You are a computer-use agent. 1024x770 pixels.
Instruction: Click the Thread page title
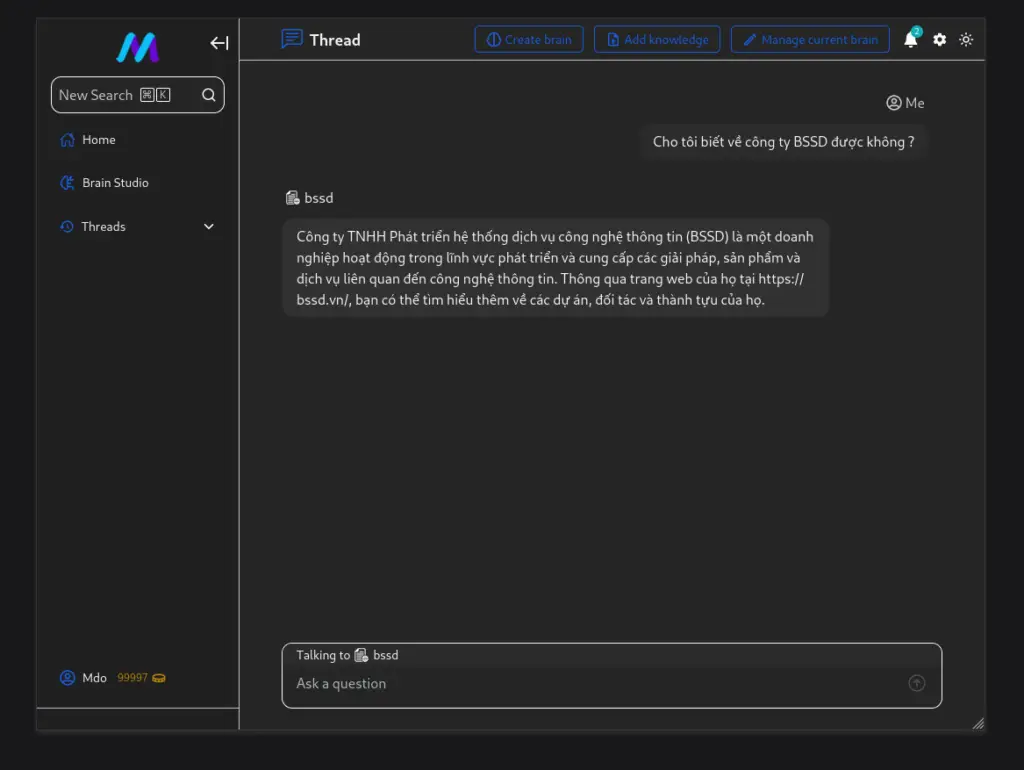pos(335,40)
